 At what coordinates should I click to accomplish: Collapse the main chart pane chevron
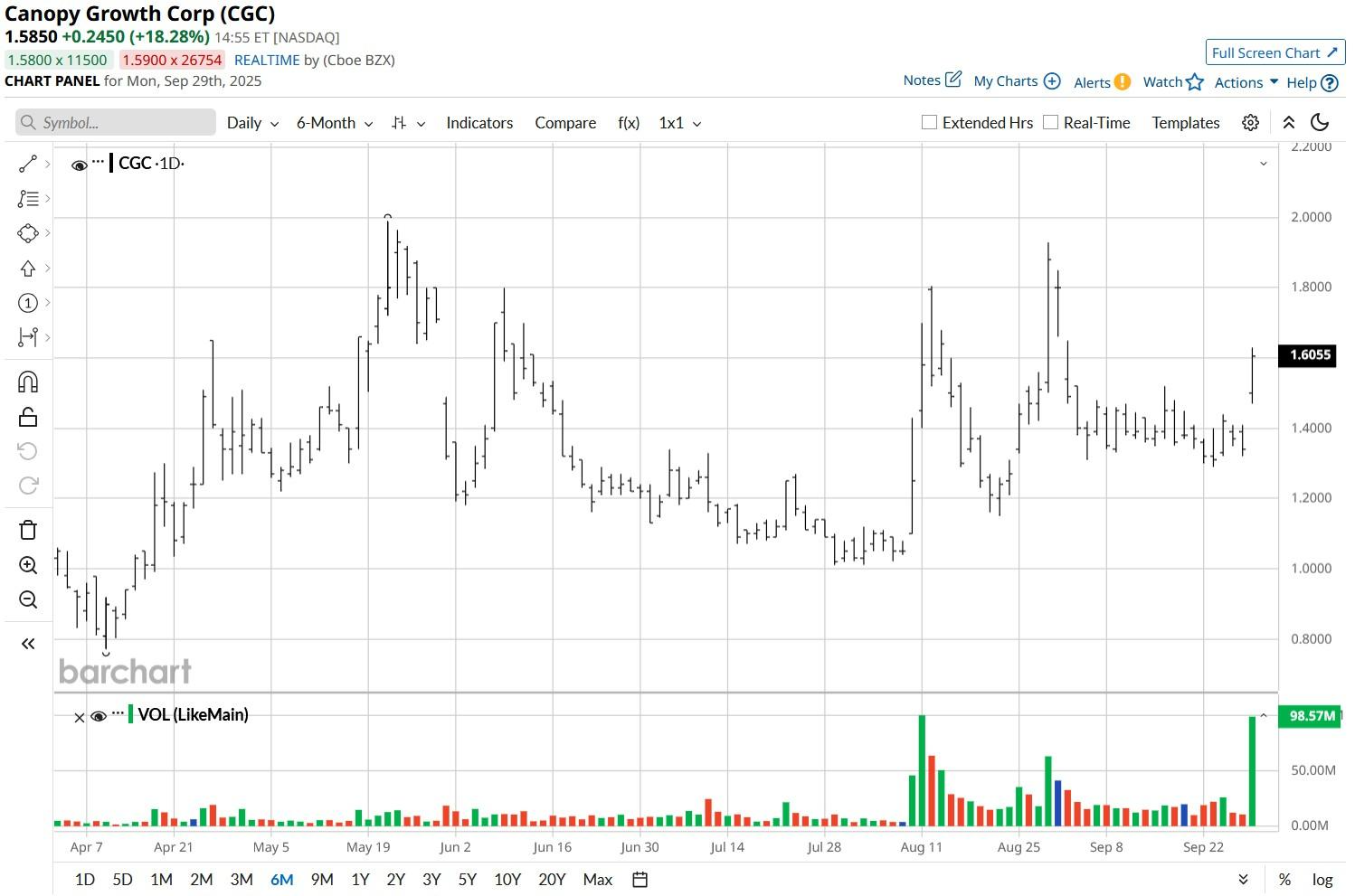1264,164
